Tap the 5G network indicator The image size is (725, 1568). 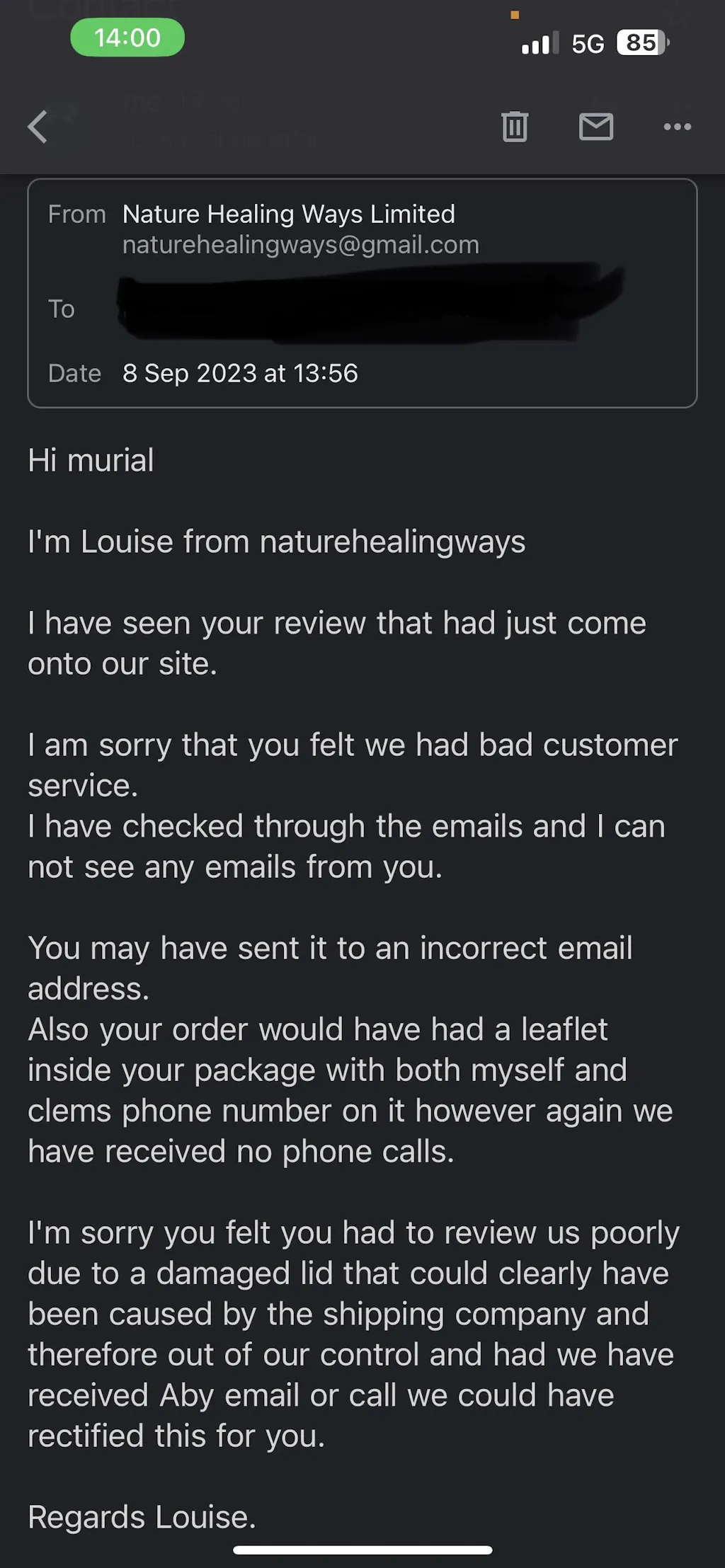588,44
